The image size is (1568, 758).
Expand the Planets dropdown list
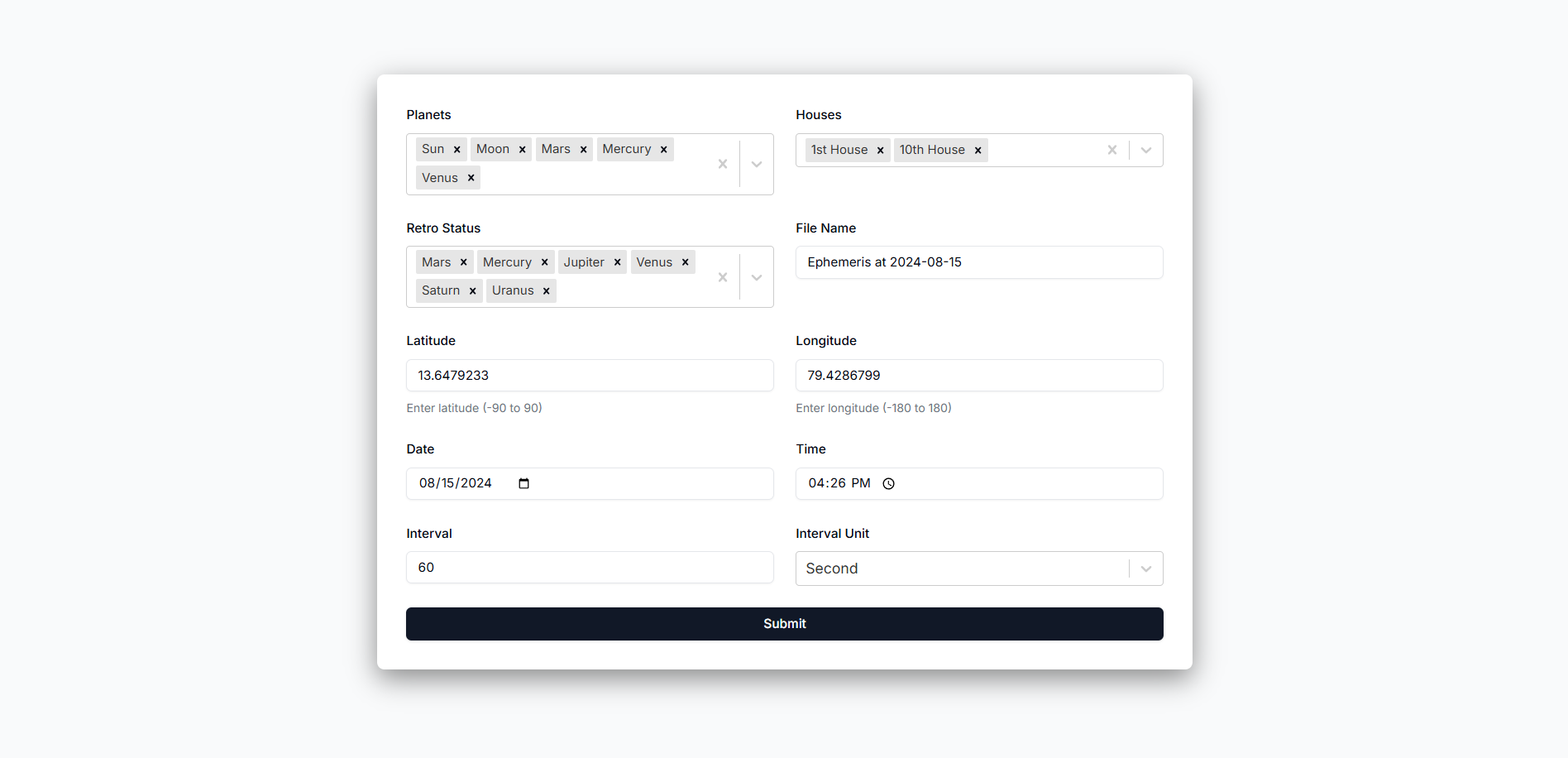(x=757, y=164)
